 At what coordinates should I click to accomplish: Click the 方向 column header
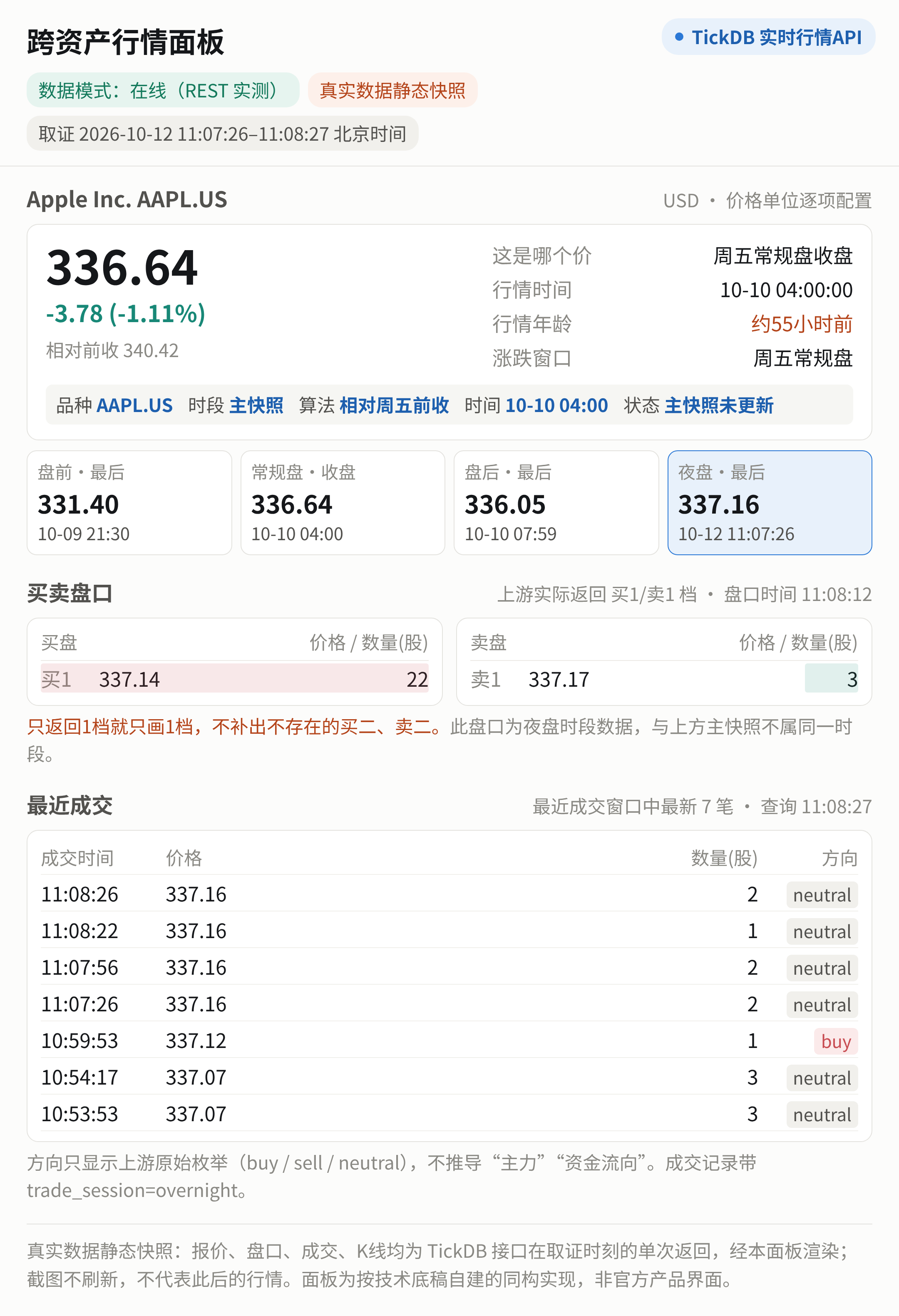(x=839, y=858)
